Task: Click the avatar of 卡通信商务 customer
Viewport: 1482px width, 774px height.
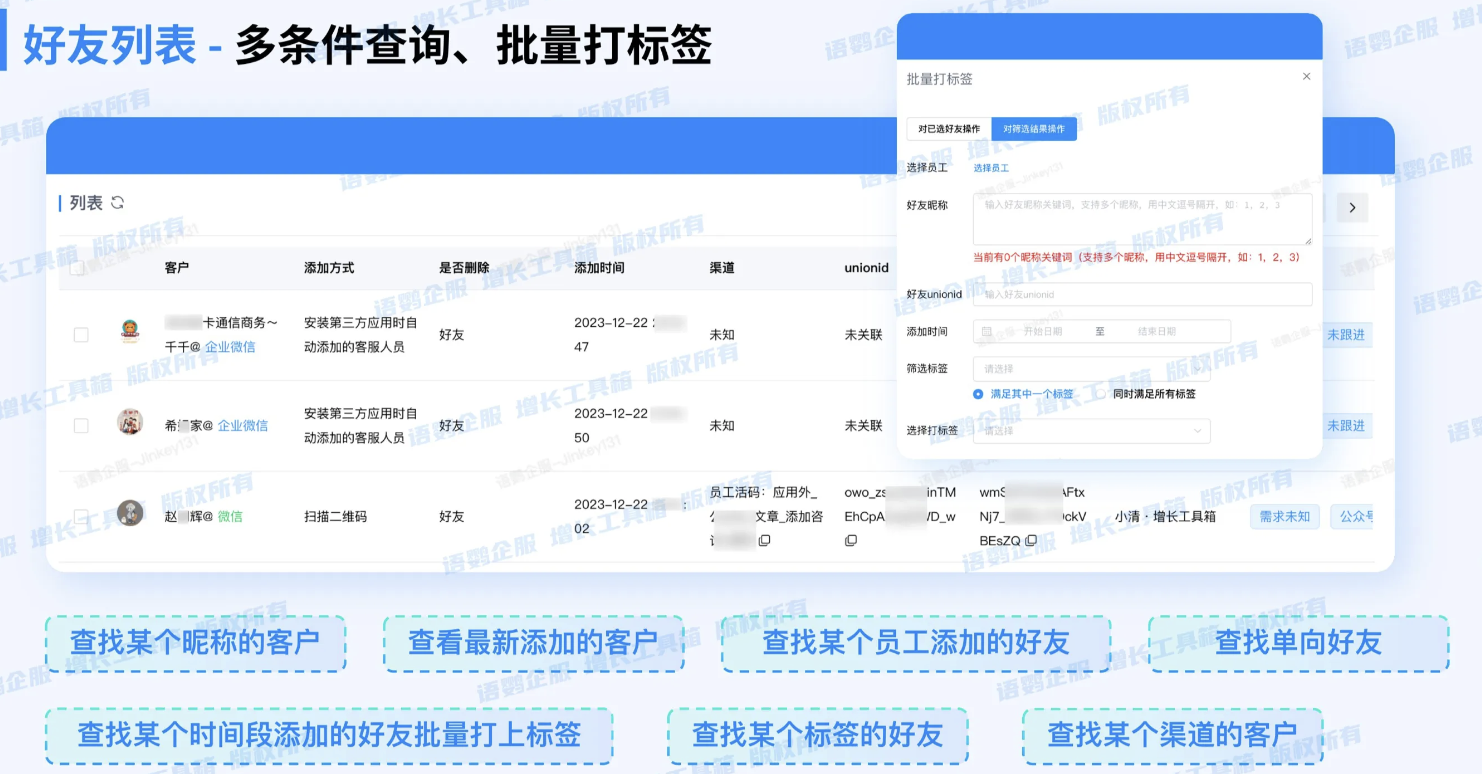Action: click(130, 332)
